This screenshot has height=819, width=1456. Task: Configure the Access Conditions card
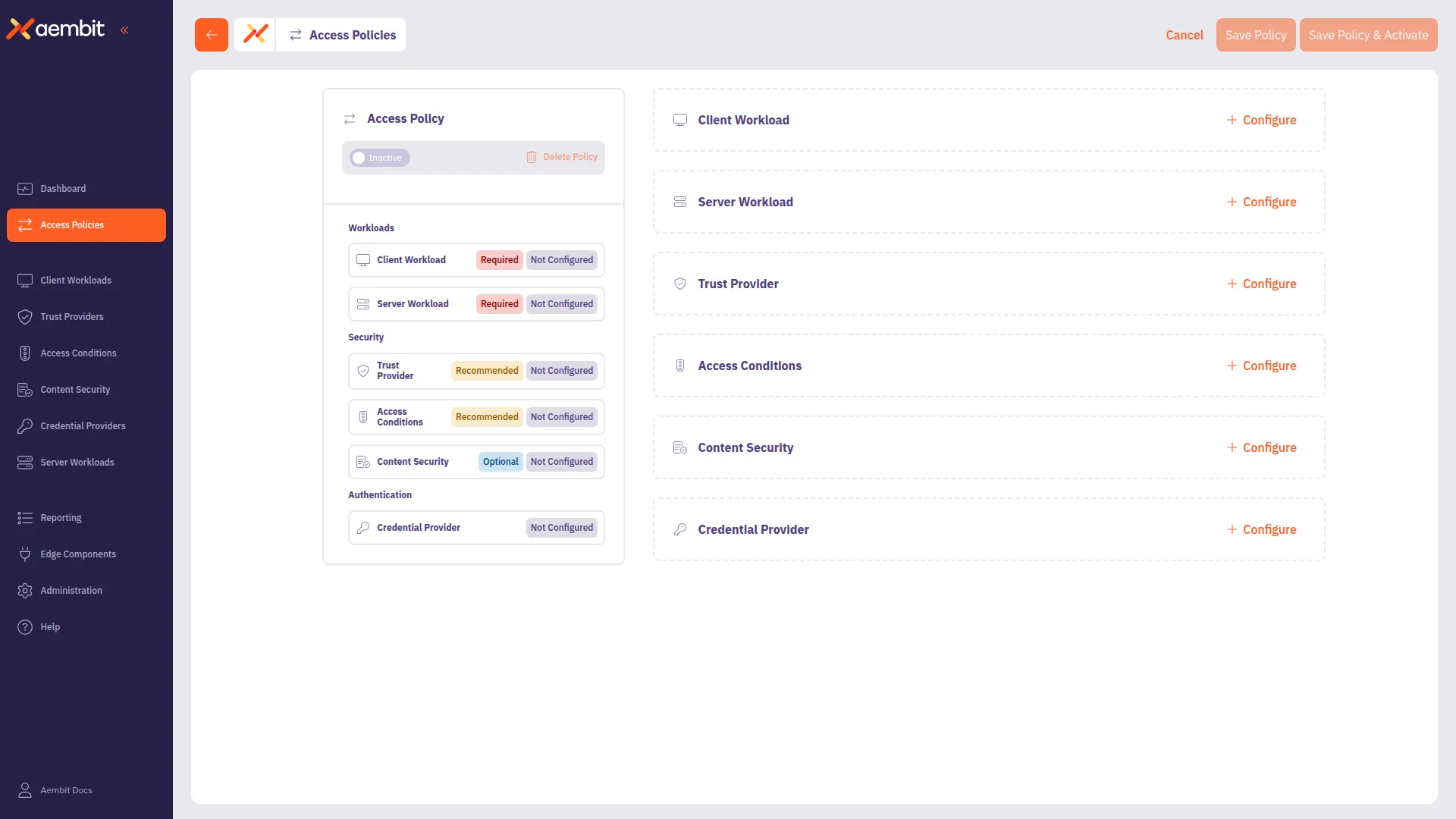point(1261,366)
